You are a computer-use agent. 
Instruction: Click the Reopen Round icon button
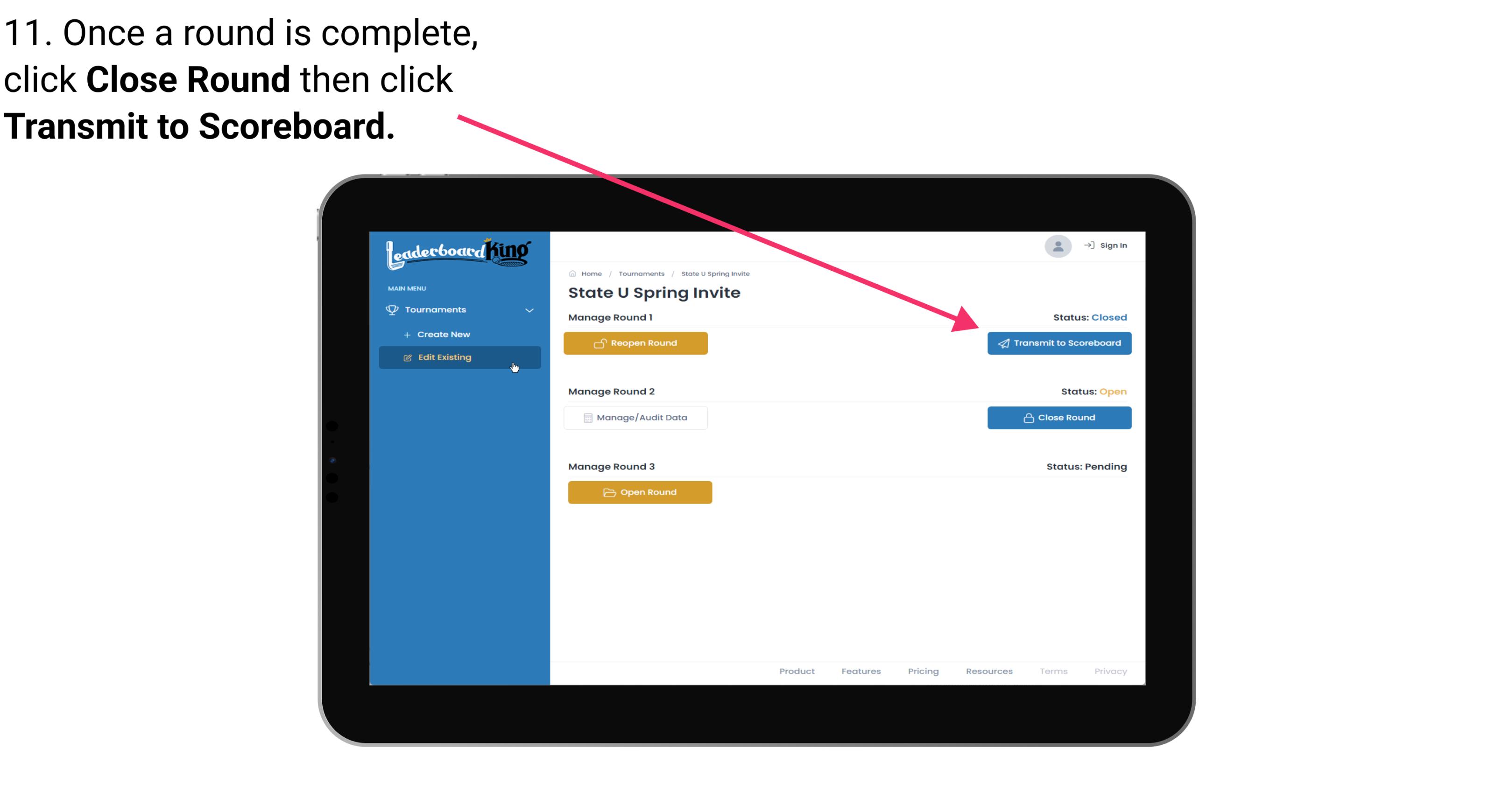click(600, 342)
